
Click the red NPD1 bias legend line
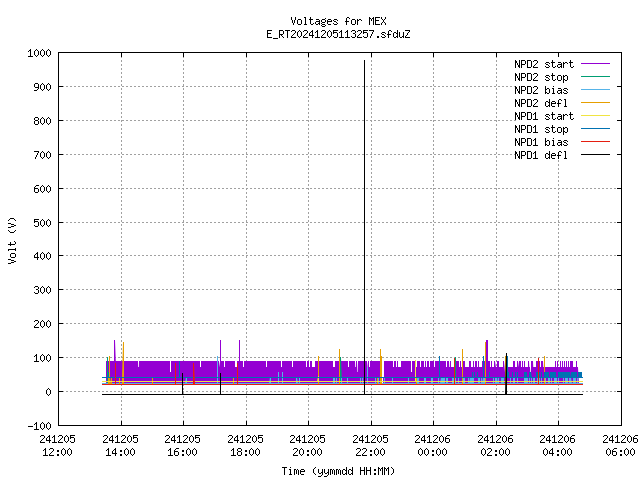pos(595,142)
